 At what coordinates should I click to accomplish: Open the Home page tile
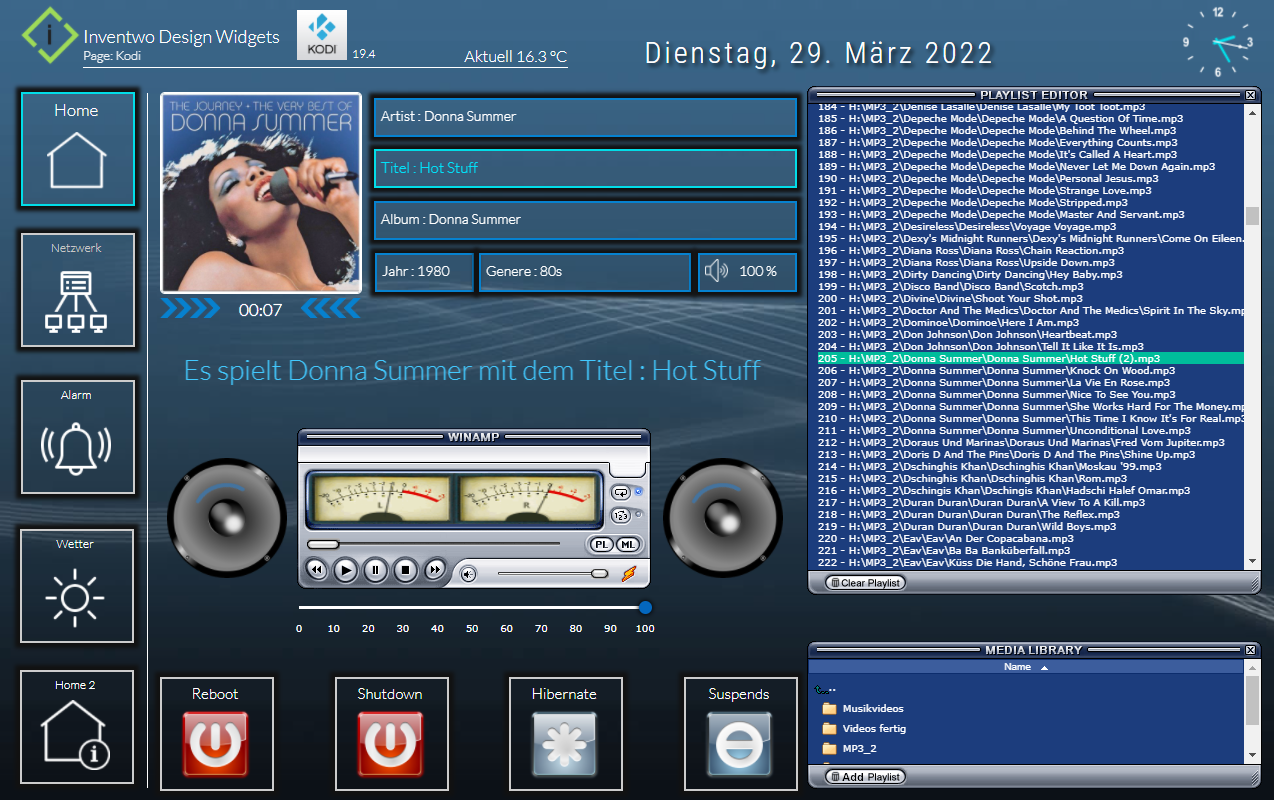click(77, 149)
